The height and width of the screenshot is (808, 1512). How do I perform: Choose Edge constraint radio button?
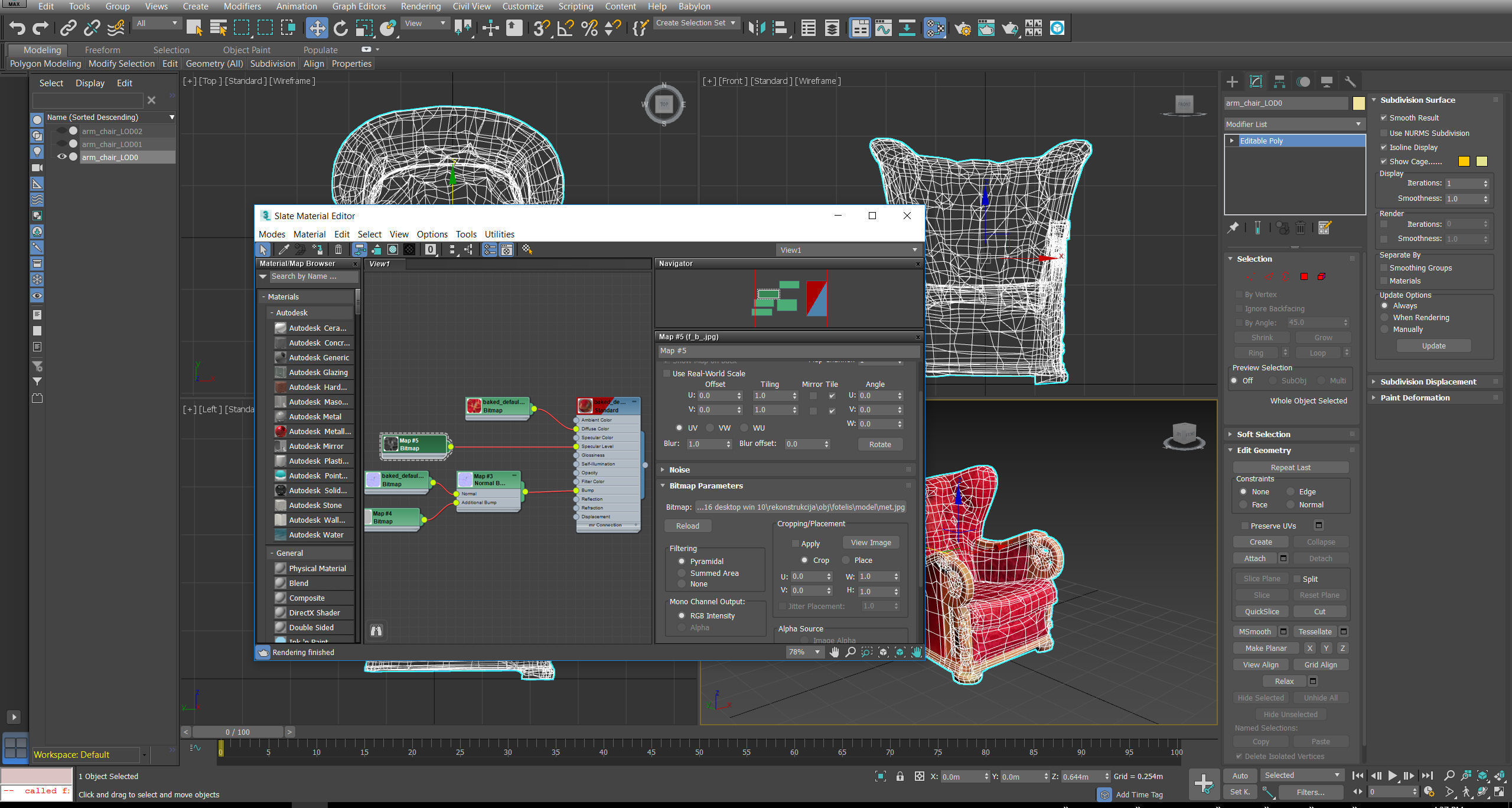1291,491
